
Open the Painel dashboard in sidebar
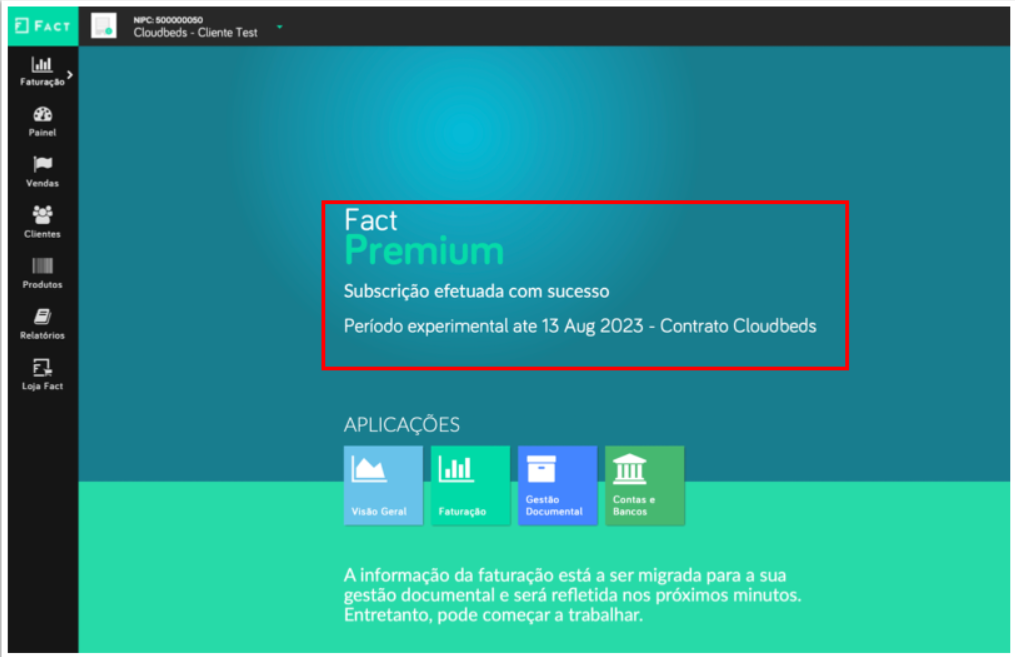coord(42,122)
